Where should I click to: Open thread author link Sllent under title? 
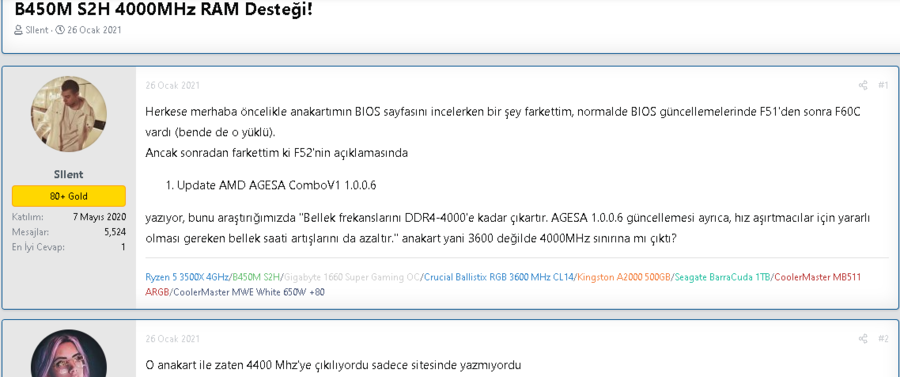point(37,30)
